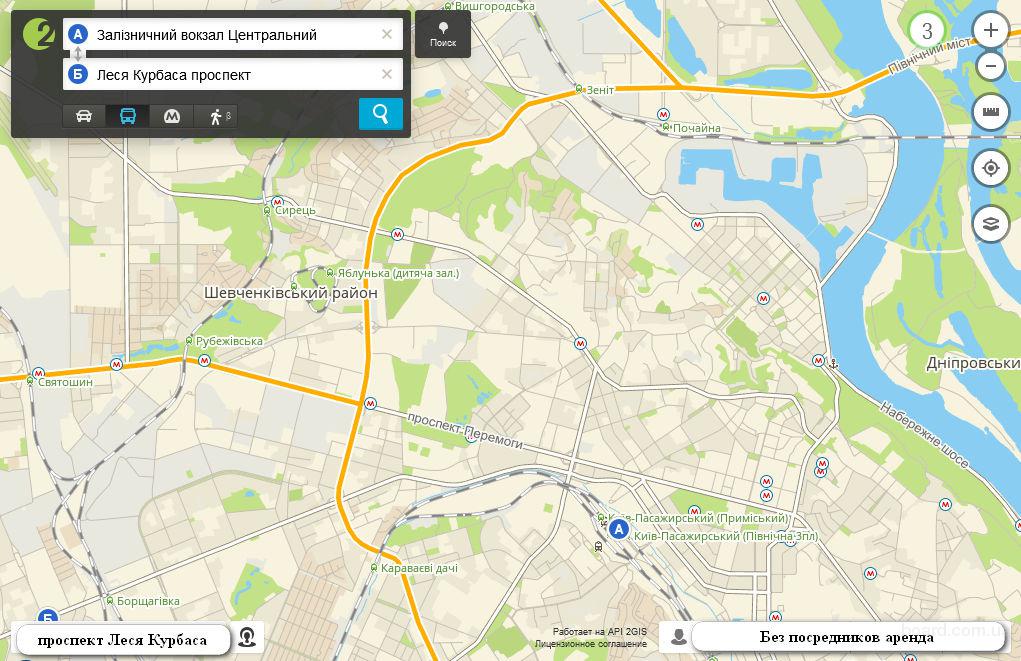This screenshot has width=1021, height=661.
Task: Click the 2GIS logo
Action: [x=38, y=33]
